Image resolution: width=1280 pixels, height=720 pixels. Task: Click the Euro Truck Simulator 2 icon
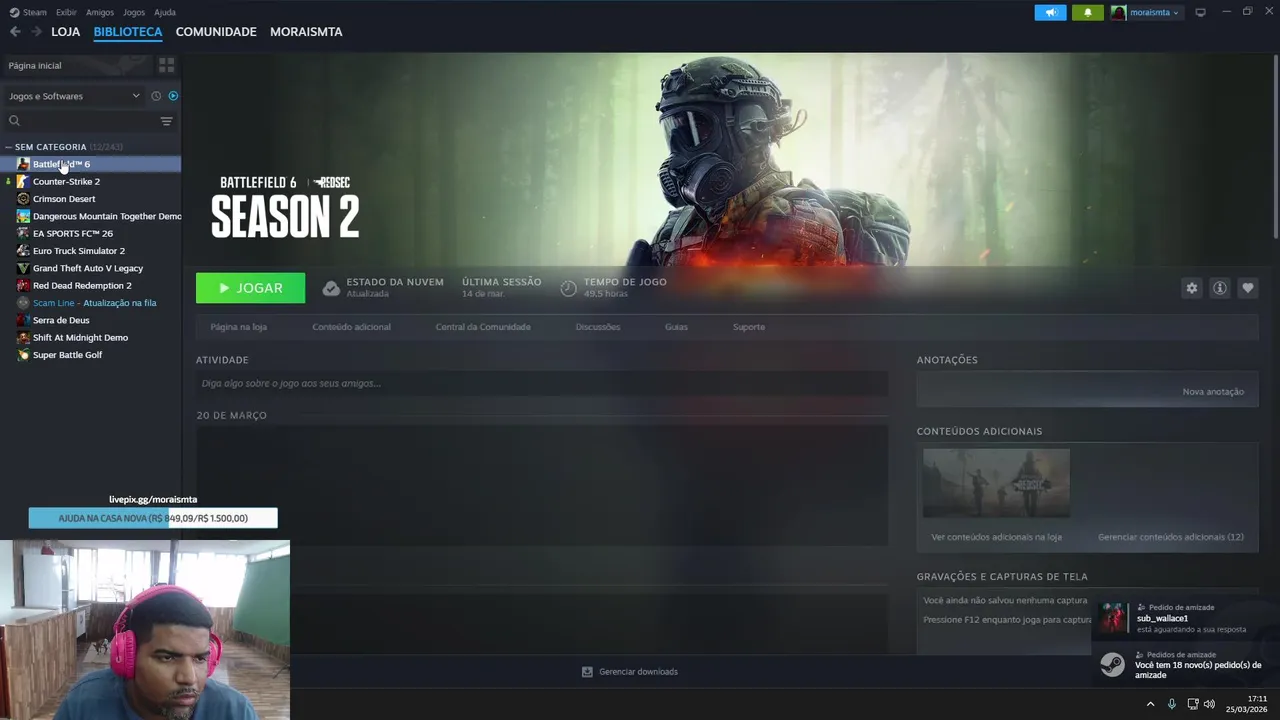(23, 251)
